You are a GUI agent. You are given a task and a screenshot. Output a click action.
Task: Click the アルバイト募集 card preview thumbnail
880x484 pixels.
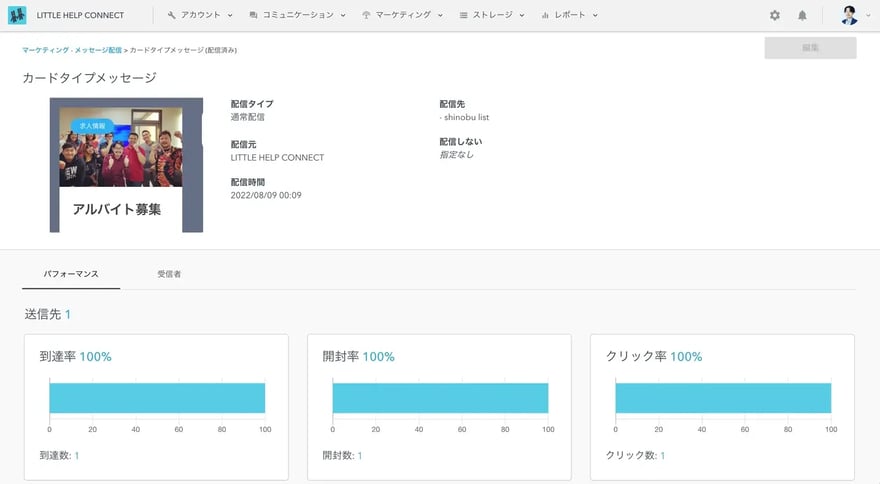tap(126, 165)
